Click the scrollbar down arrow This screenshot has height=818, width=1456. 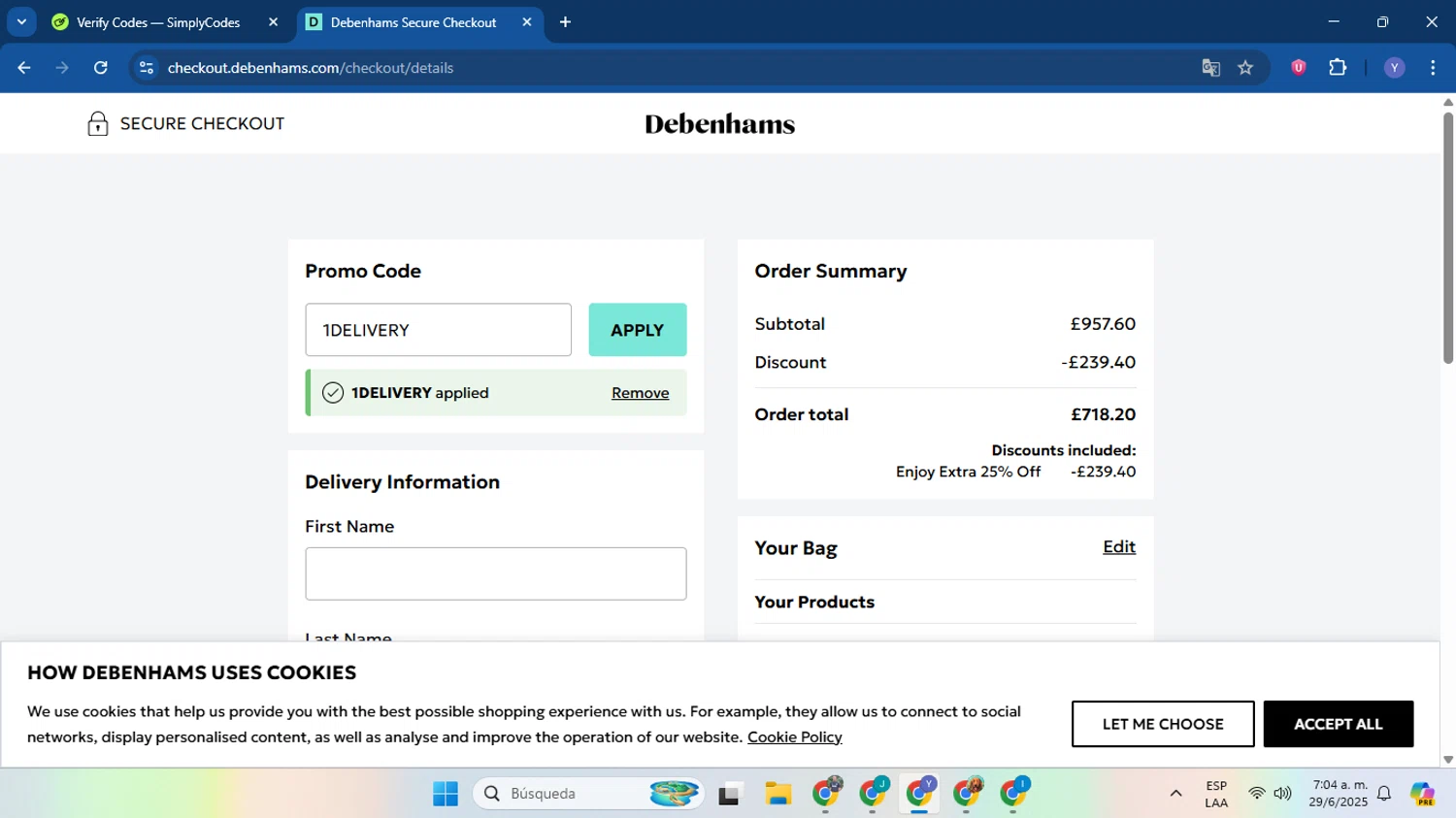point(1447,760)
